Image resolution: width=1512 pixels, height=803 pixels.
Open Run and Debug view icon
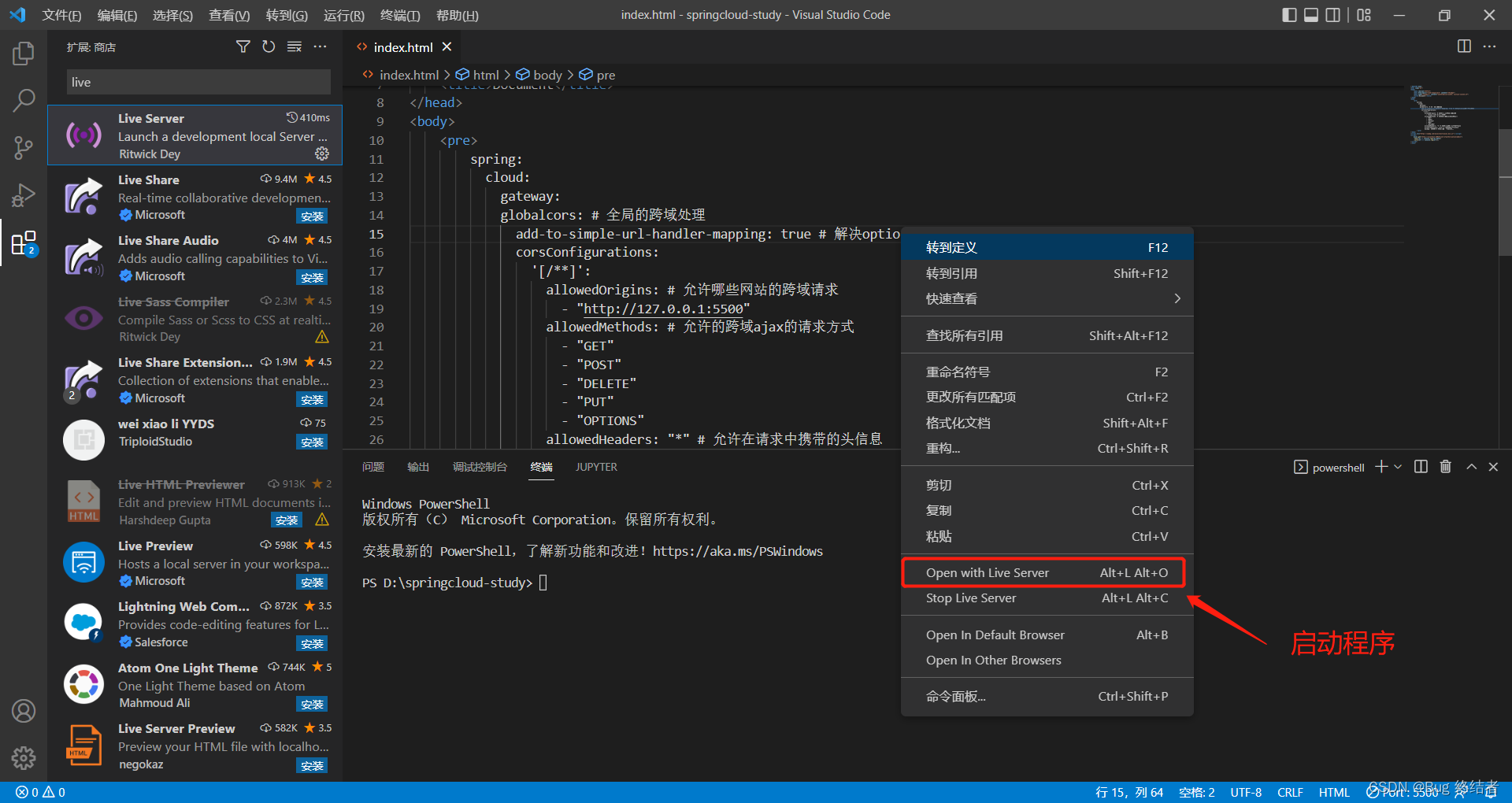tap(24, 194)
